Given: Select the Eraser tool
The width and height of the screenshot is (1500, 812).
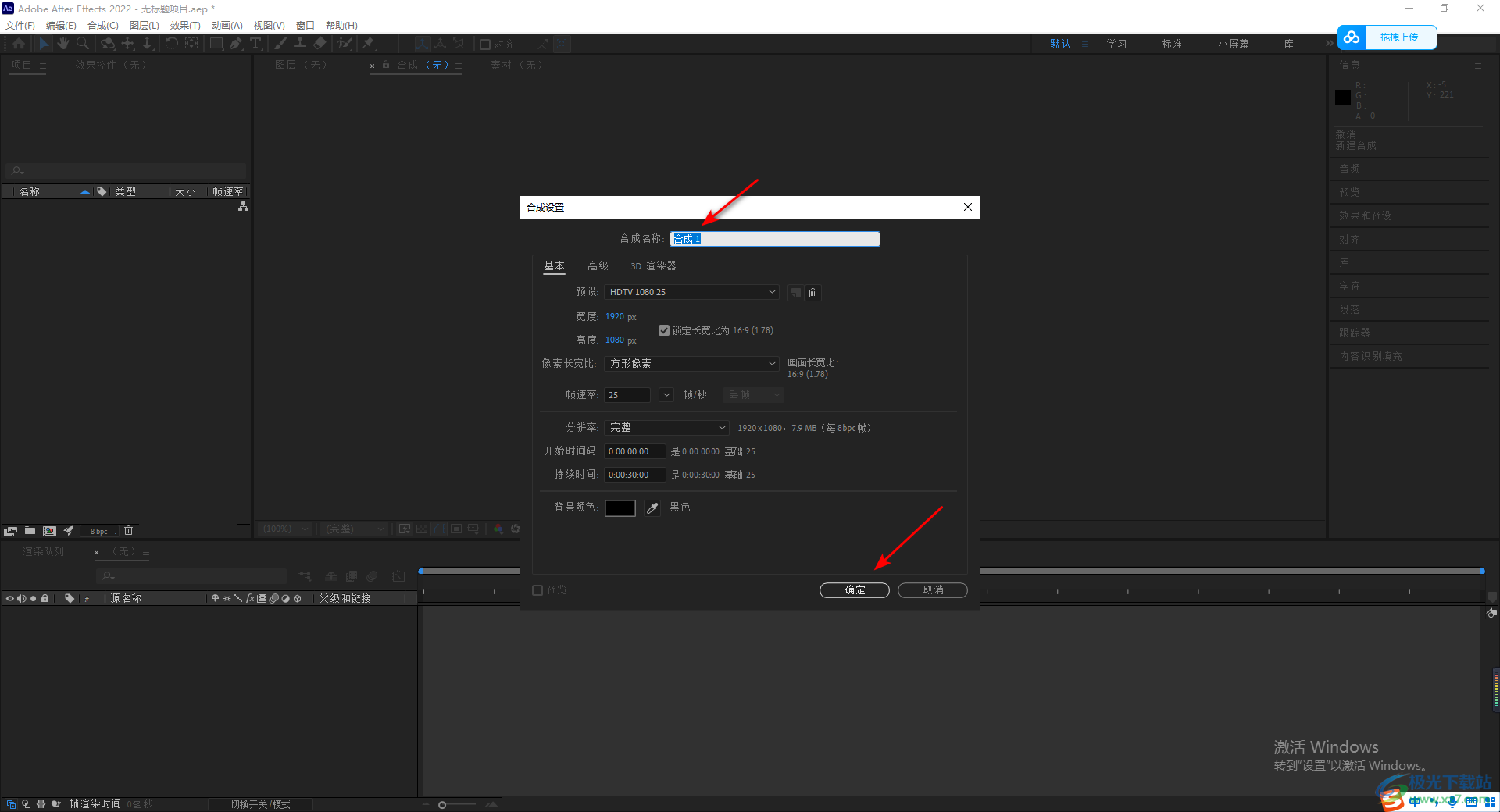Looking at the screenshot, I should (x=320, y=44).
